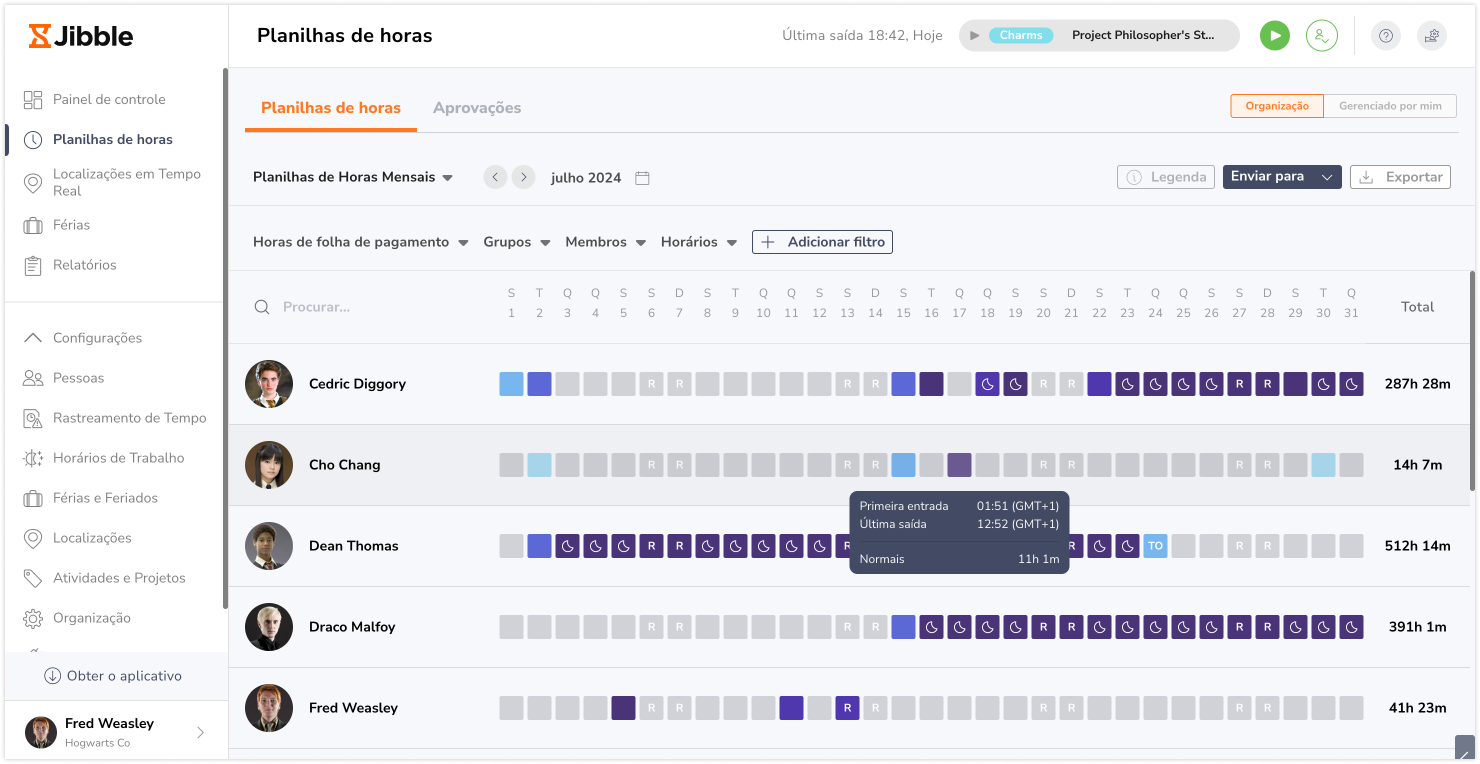Click Adicionar filtro button

point(822,242)
